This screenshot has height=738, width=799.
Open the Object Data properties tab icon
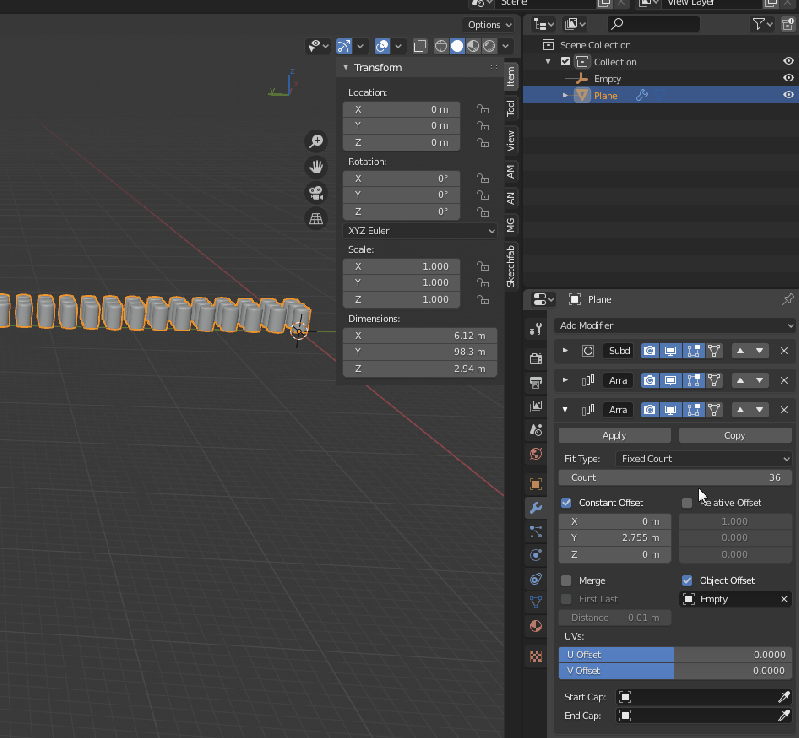[x=536, y=602]
